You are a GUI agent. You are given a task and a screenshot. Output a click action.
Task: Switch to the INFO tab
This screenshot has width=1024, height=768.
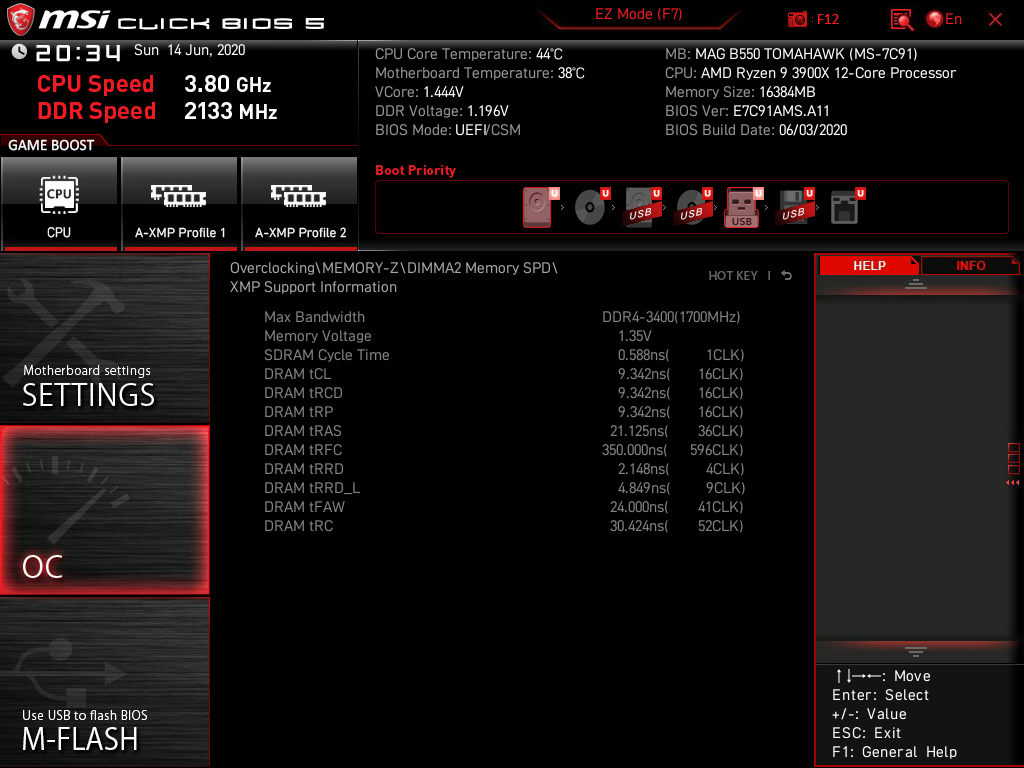point(970,265)
